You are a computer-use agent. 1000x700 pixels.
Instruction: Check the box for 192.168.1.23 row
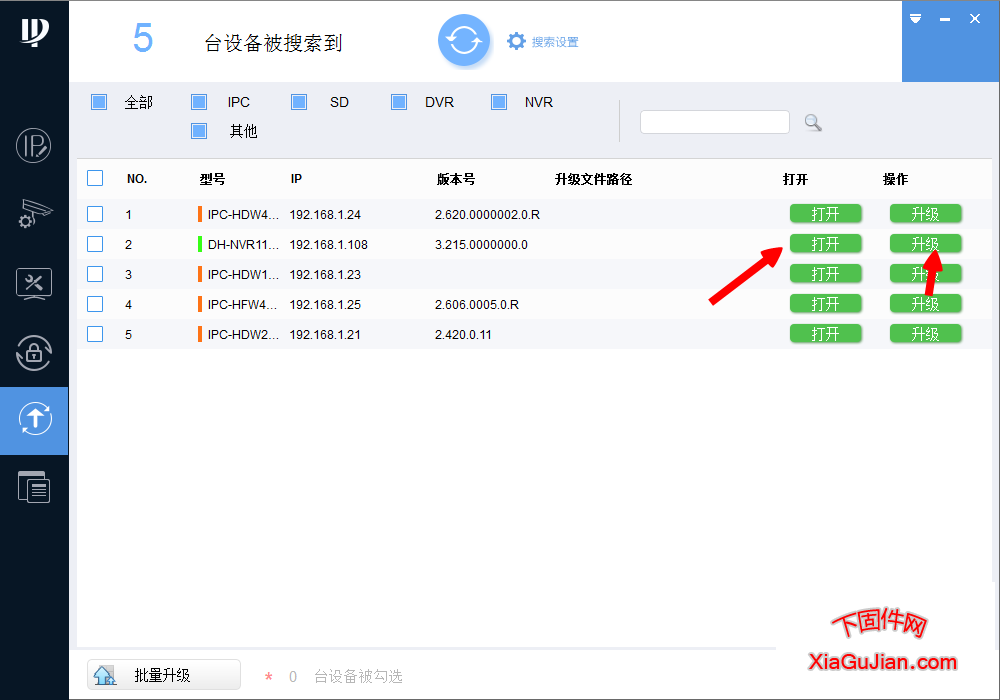tap(95, 273)
